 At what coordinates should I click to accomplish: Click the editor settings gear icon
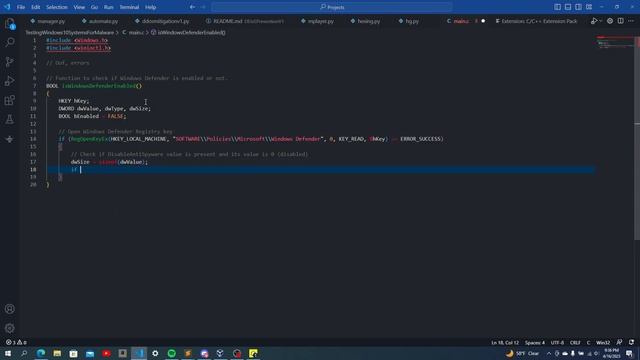click(610, 21)
